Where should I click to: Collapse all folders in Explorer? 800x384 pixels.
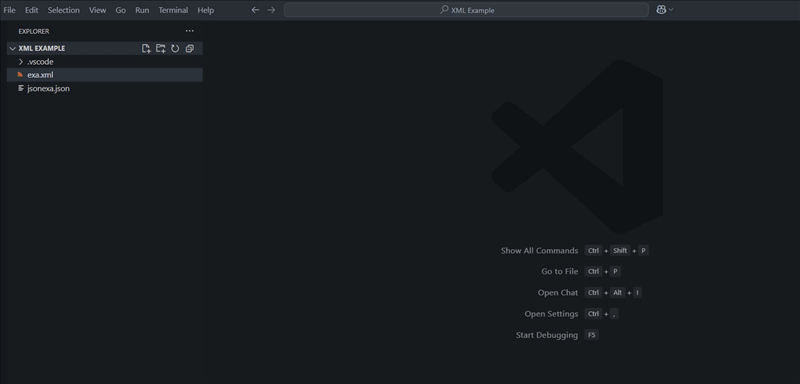click(x=190, y=48)
